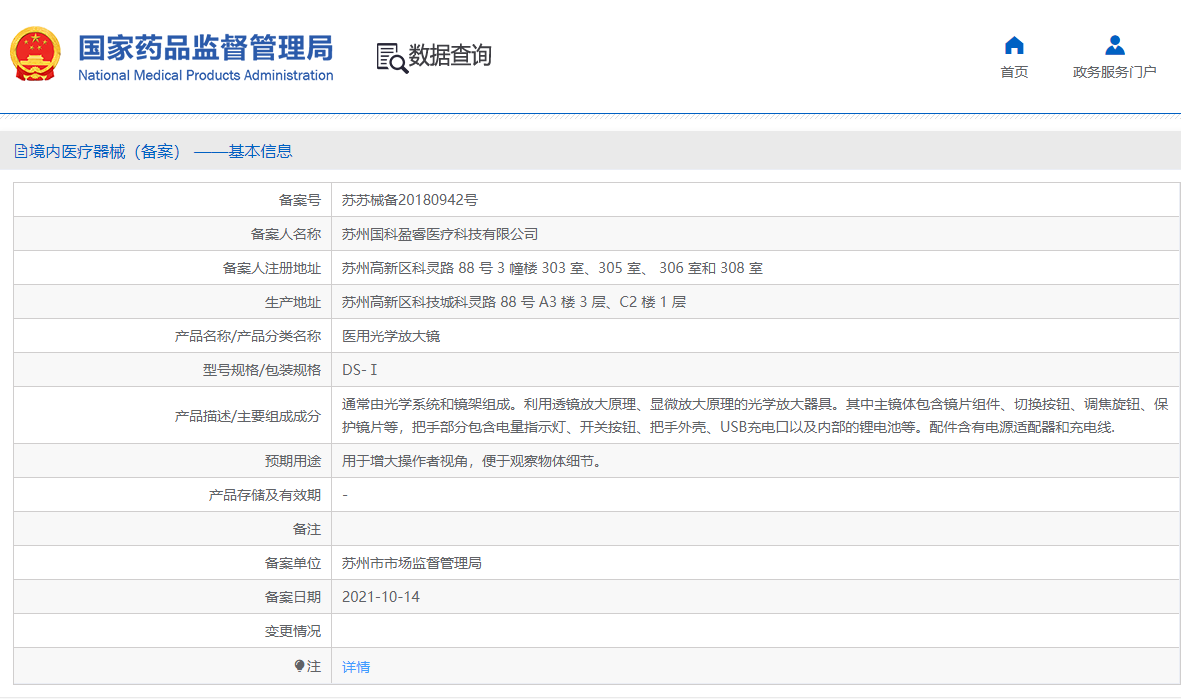Click the national emblem logo

[x=35, y=55]
